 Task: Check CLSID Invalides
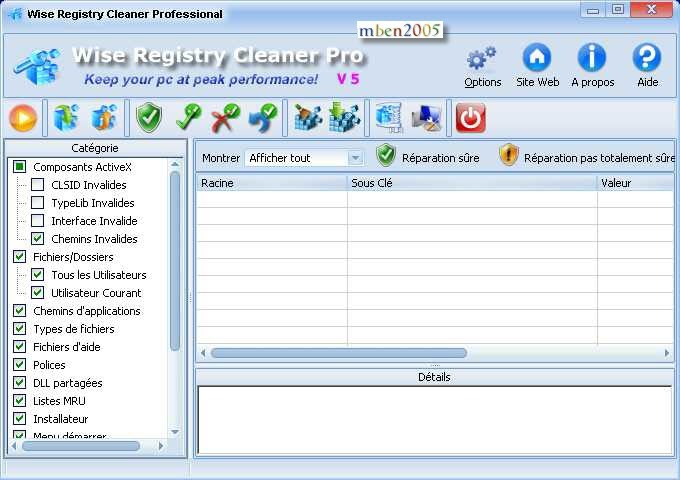coord(38,185)
